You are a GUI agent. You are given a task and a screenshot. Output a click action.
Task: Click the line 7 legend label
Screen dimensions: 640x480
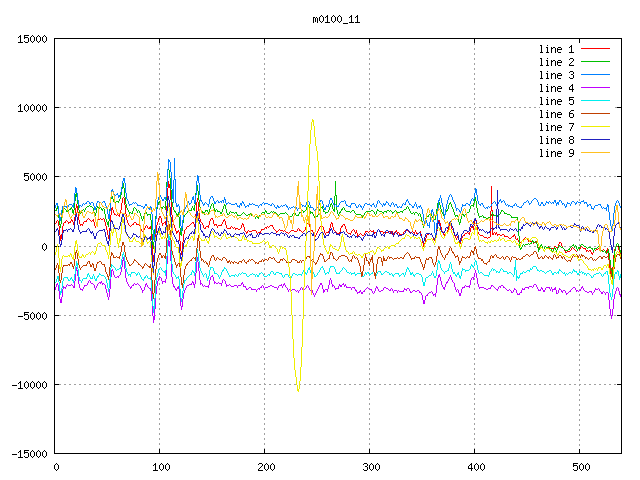556,127
